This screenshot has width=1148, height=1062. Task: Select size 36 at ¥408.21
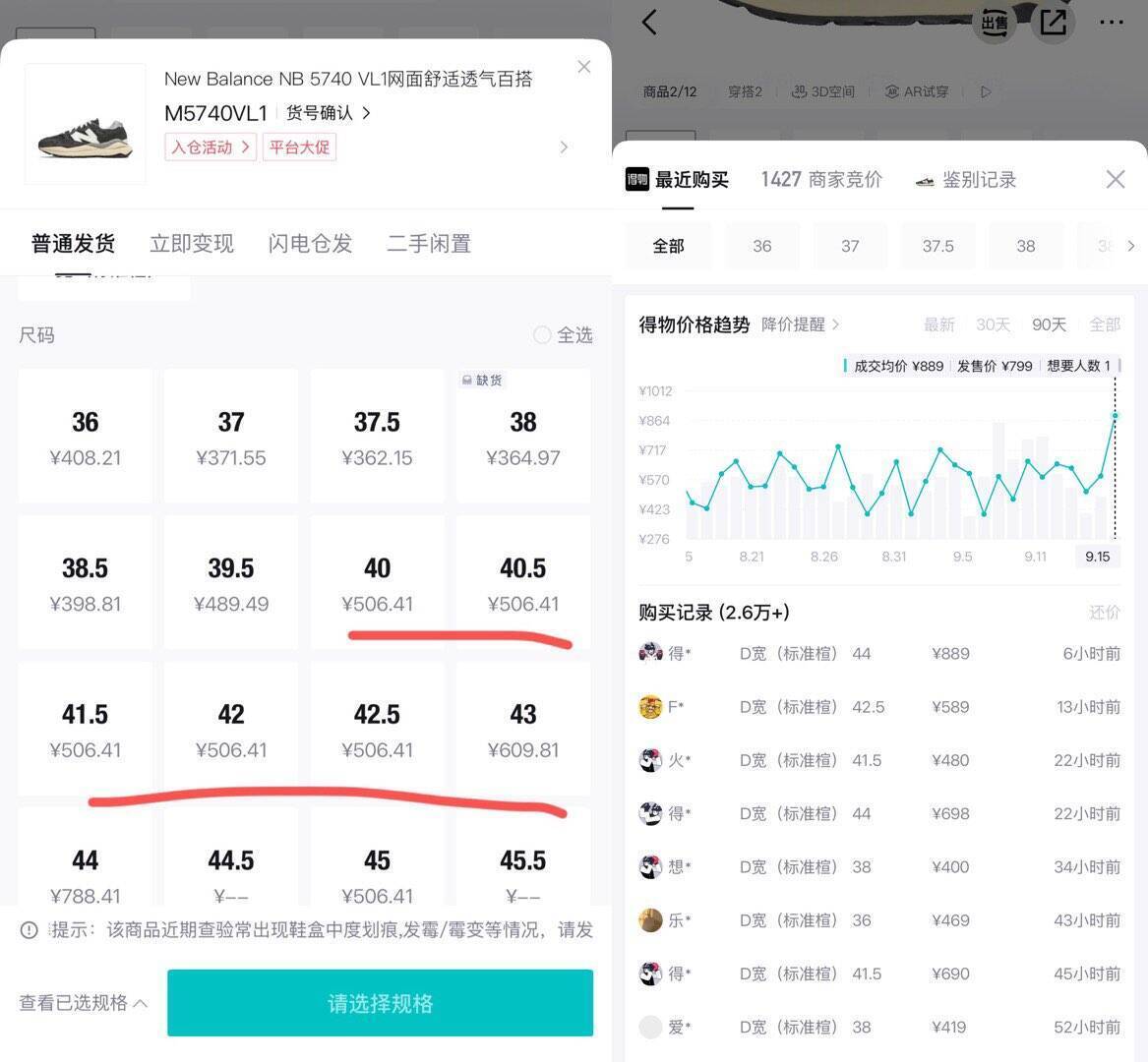coord(85,437)
